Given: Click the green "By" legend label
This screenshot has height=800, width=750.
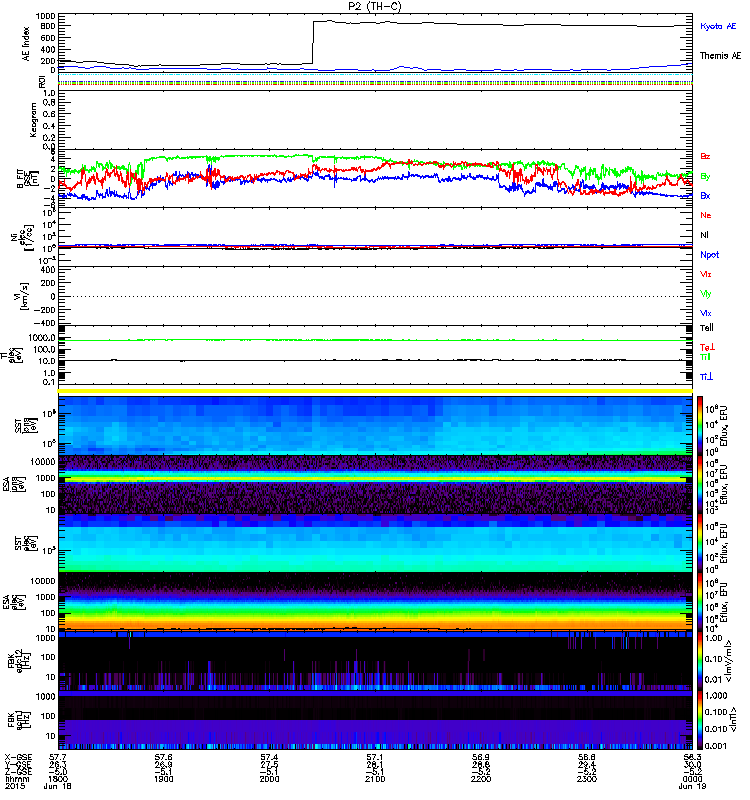Looking at the screenshot, I should pyautogui.click(x=705, y=177).
